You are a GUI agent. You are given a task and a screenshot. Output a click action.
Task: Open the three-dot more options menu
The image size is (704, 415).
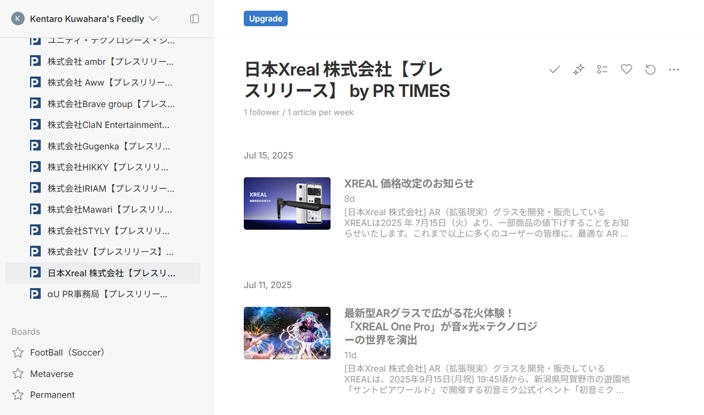674,70
